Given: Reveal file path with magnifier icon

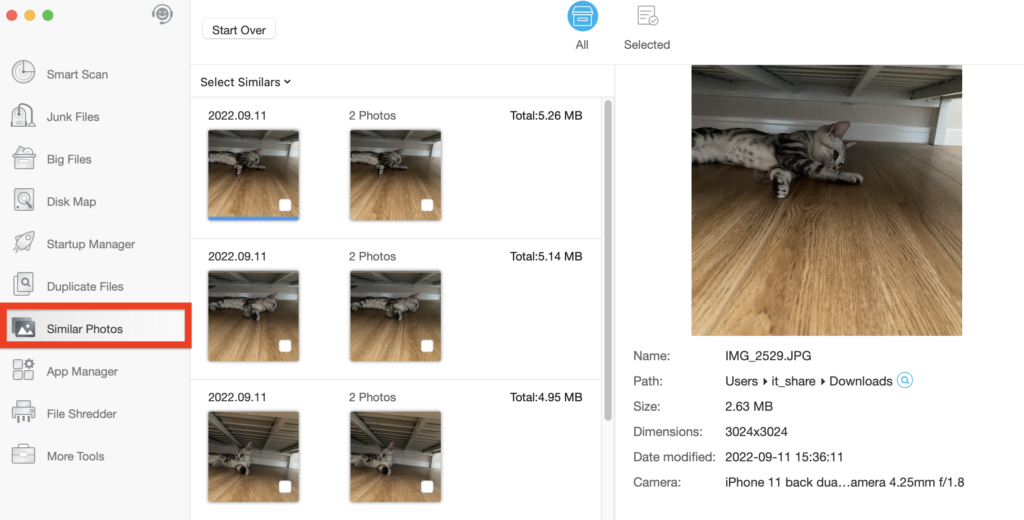Looking at the screenshot, I should [905, 381].
